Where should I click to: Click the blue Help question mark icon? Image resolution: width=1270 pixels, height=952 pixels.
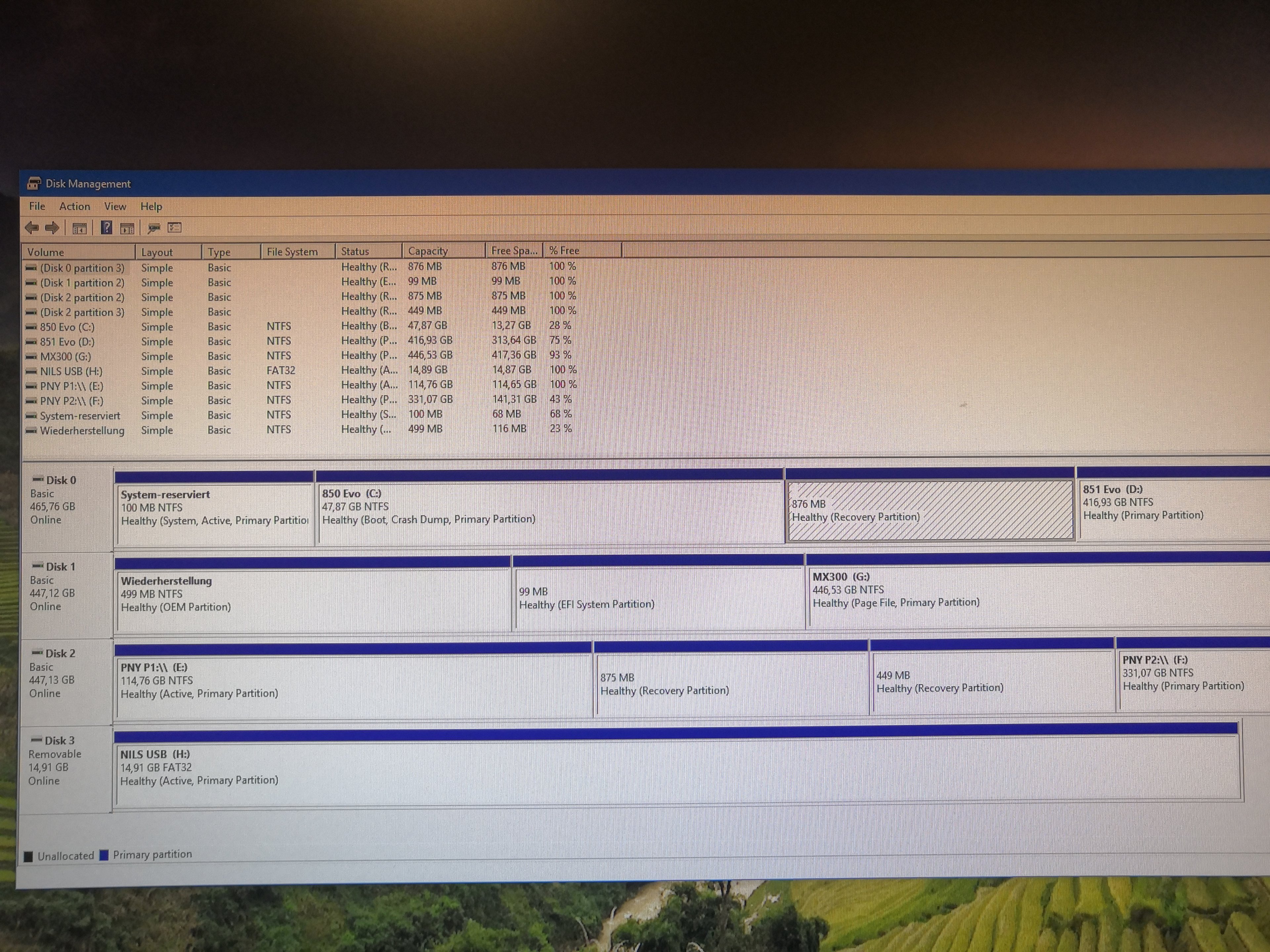[106, 227]
